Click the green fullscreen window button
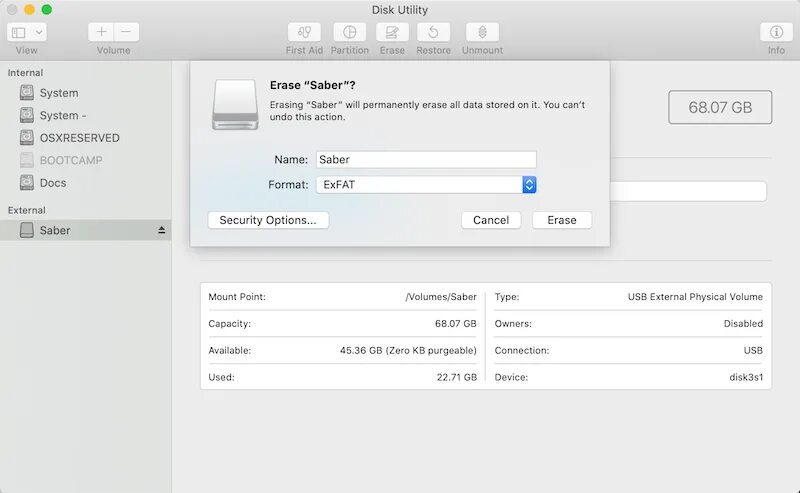The height and width of the screenshot is (493, 800). [46, 10]
